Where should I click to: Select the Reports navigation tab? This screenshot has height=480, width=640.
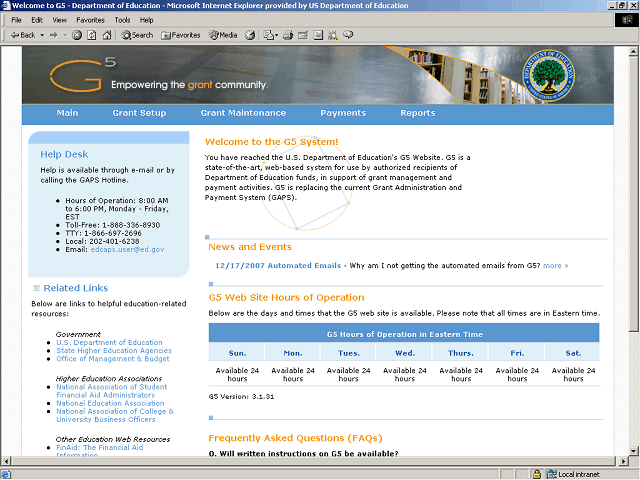[418, 113]
